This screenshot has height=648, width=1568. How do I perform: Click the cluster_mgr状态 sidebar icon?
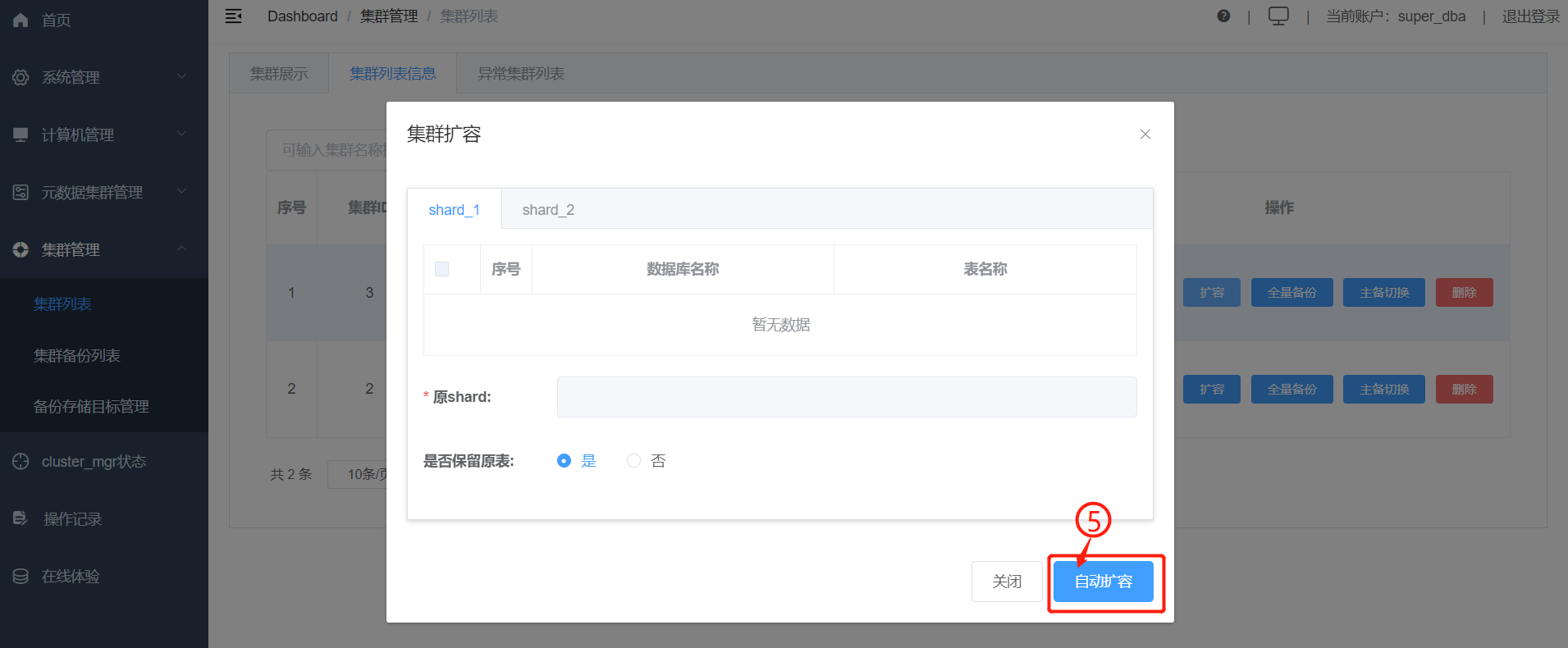click(x=21, y=462)
